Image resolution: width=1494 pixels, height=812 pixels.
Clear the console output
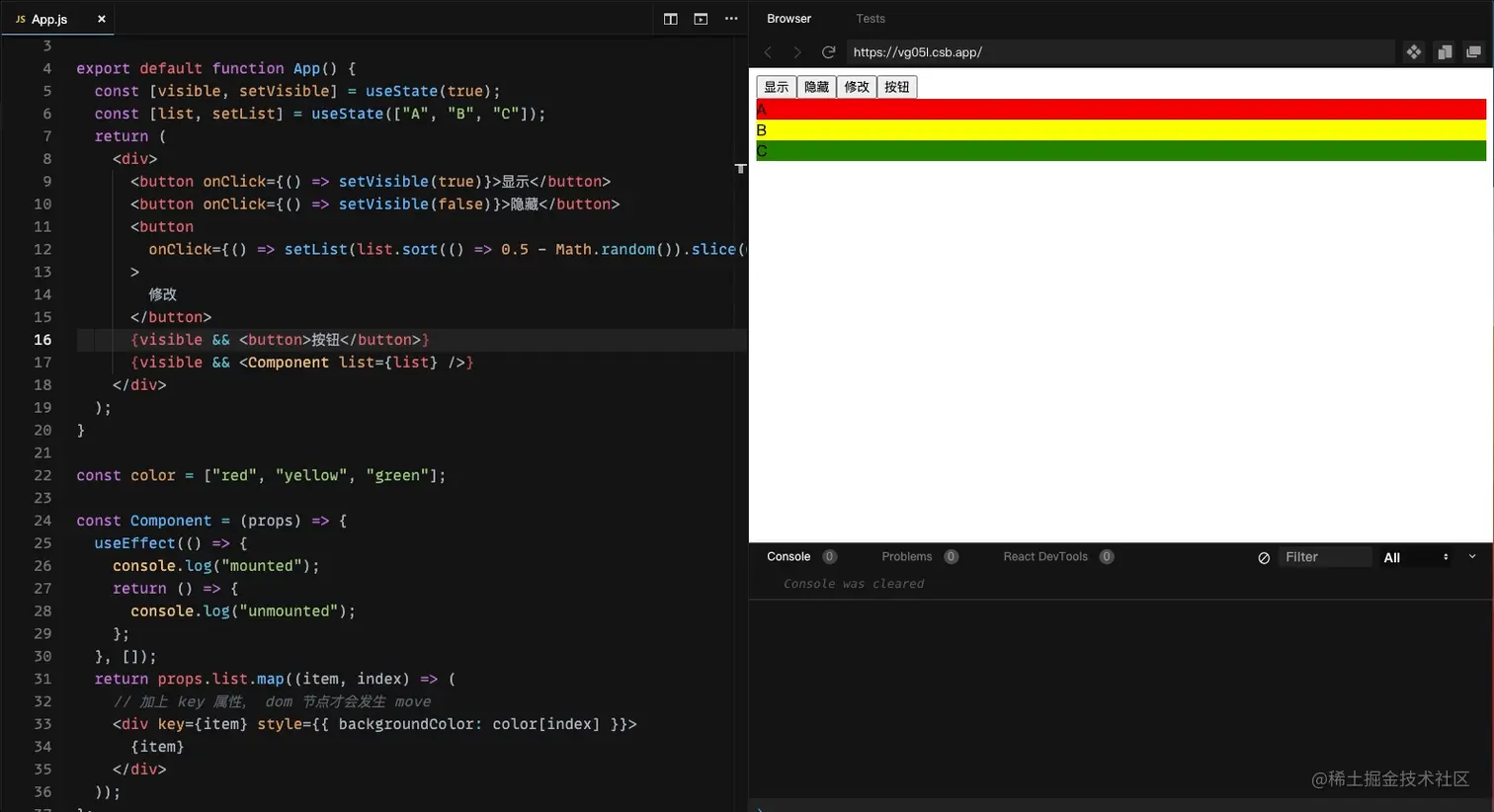(1264, 558)
